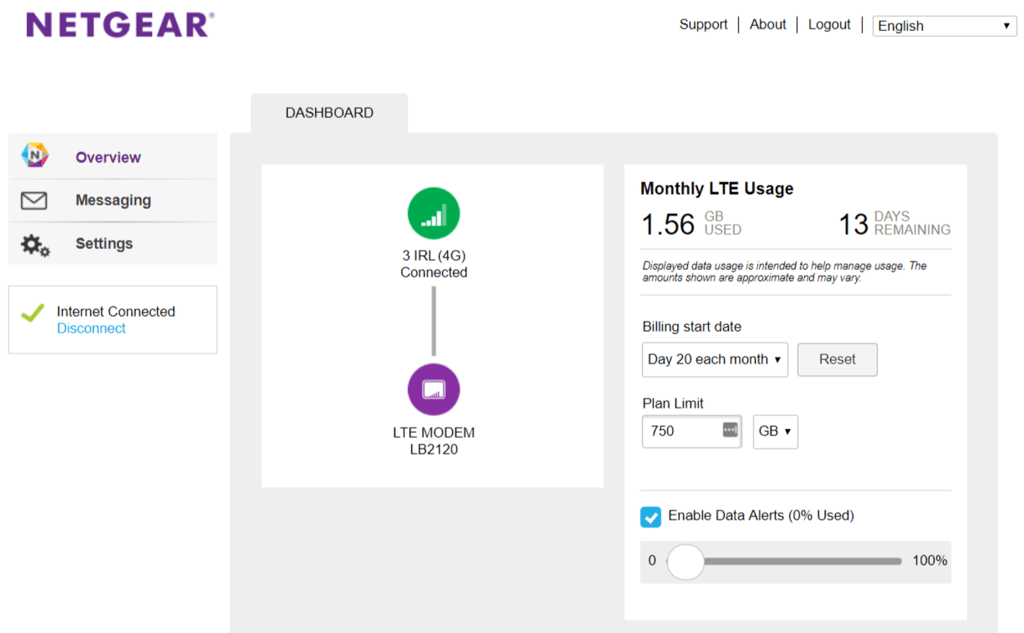
Task: Click the Plan Limit input field
Action: click(x=680, y=431)
